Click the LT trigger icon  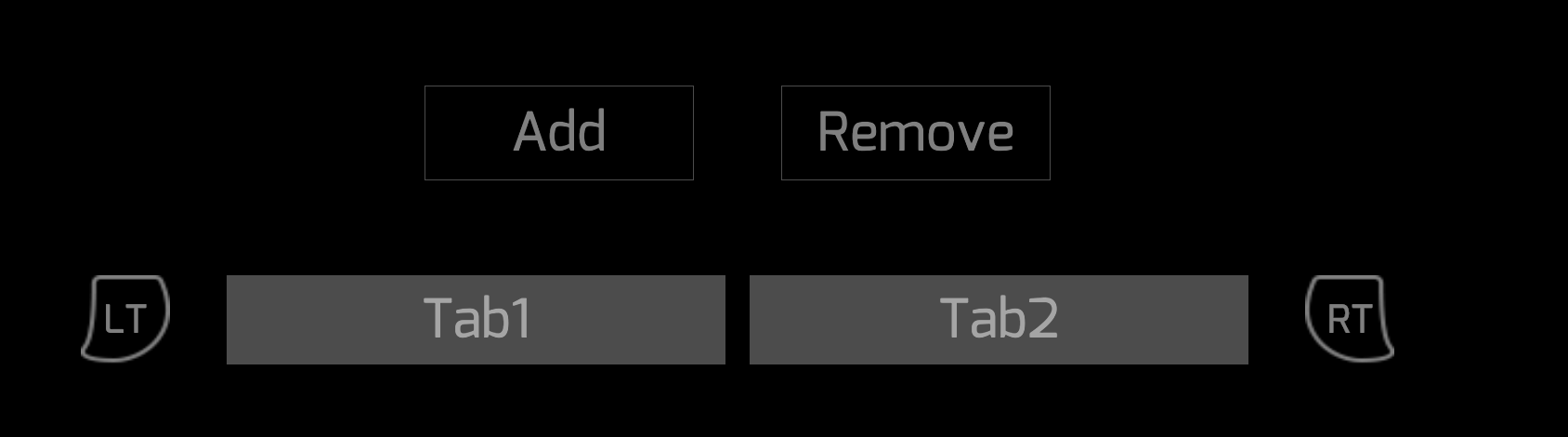point(125,318)
